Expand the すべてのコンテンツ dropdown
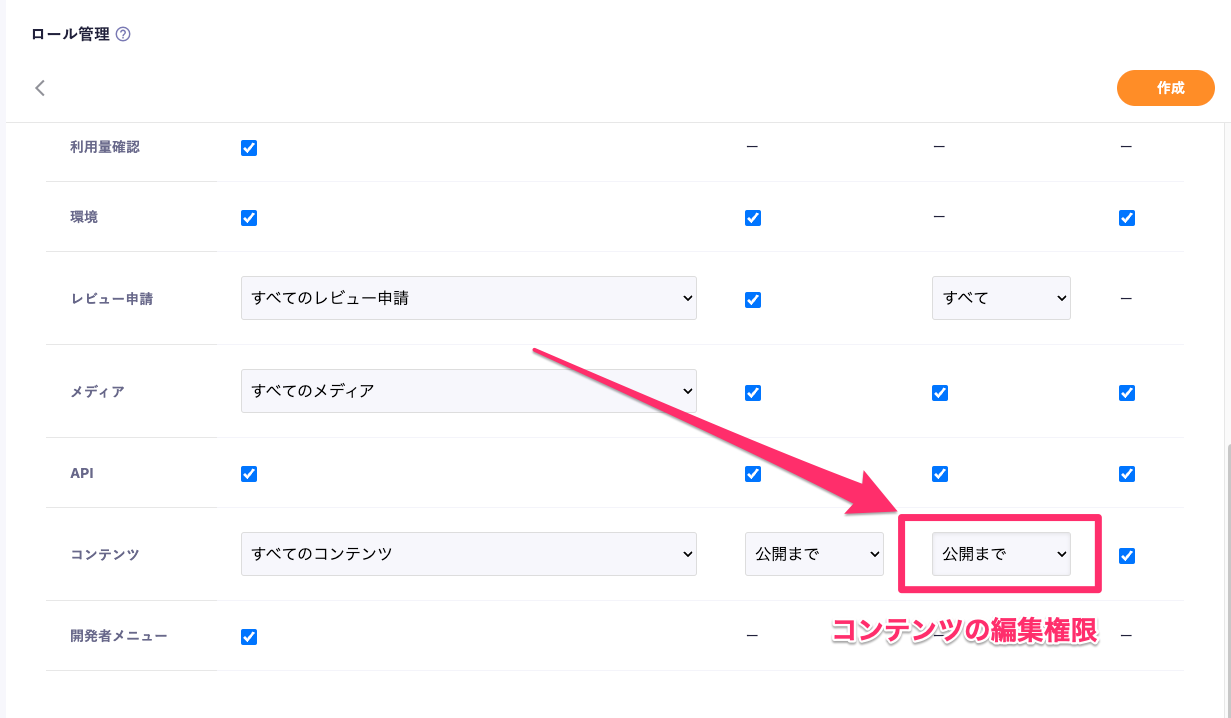 pyautogui.click(x=469, y=554)
